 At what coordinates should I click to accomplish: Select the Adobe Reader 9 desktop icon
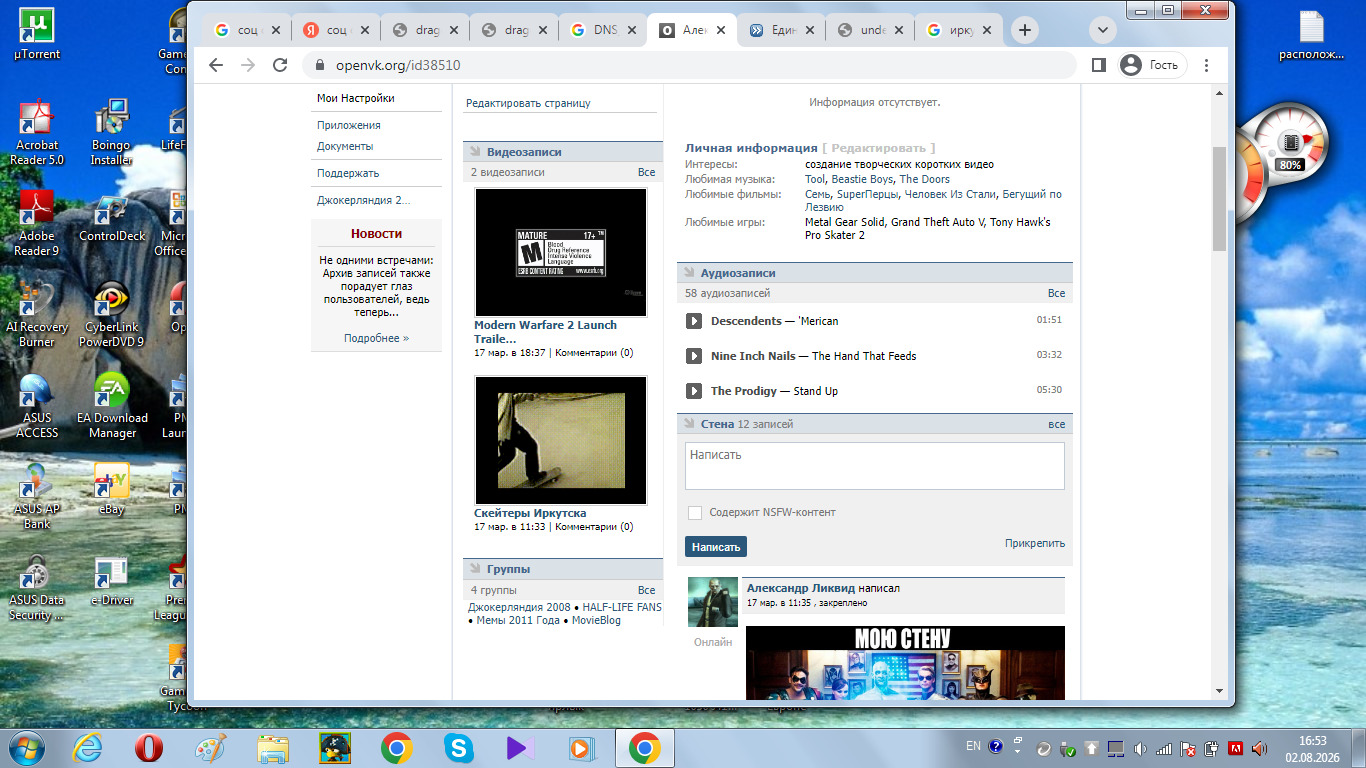[x=37, y=223]
